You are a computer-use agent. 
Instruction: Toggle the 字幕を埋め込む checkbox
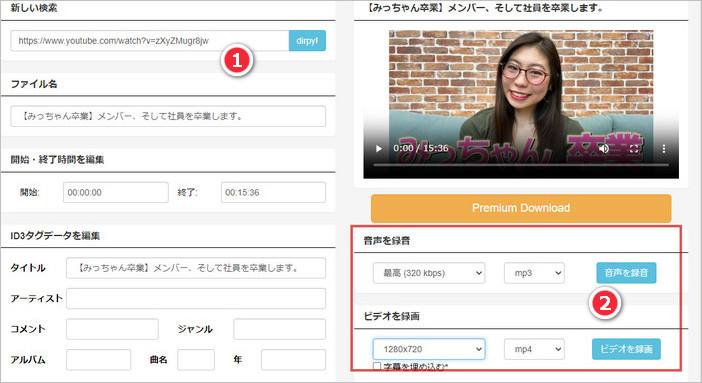click(x=377, y=367)
